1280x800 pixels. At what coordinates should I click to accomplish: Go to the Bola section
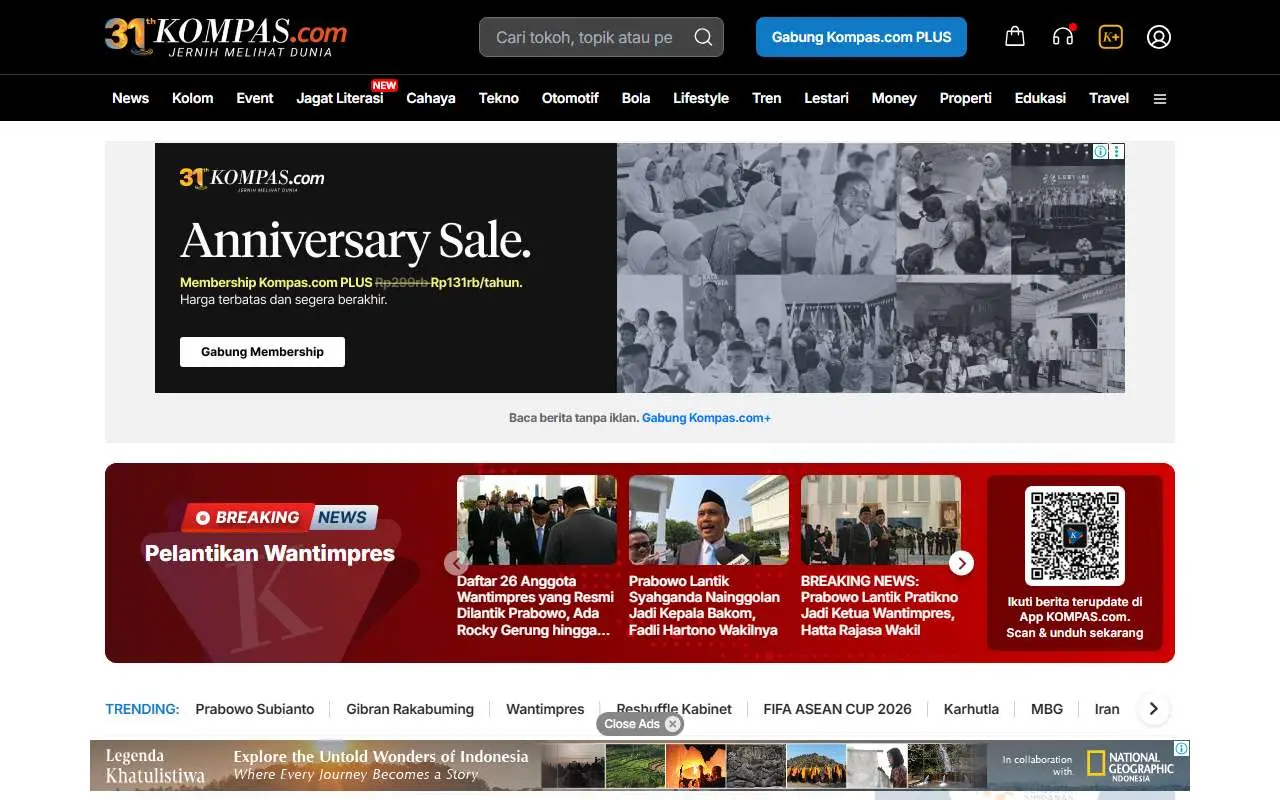636,98
